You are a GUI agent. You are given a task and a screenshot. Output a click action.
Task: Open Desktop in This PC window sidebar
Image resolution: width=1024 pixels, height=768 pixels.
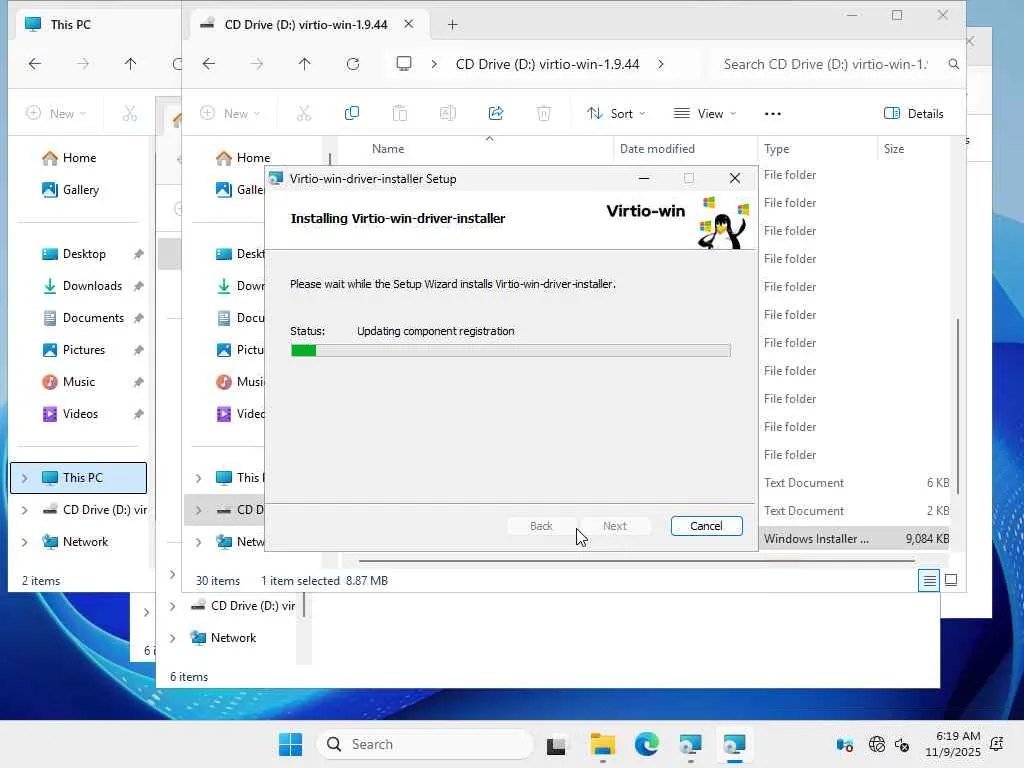click(x=84, y=253)
